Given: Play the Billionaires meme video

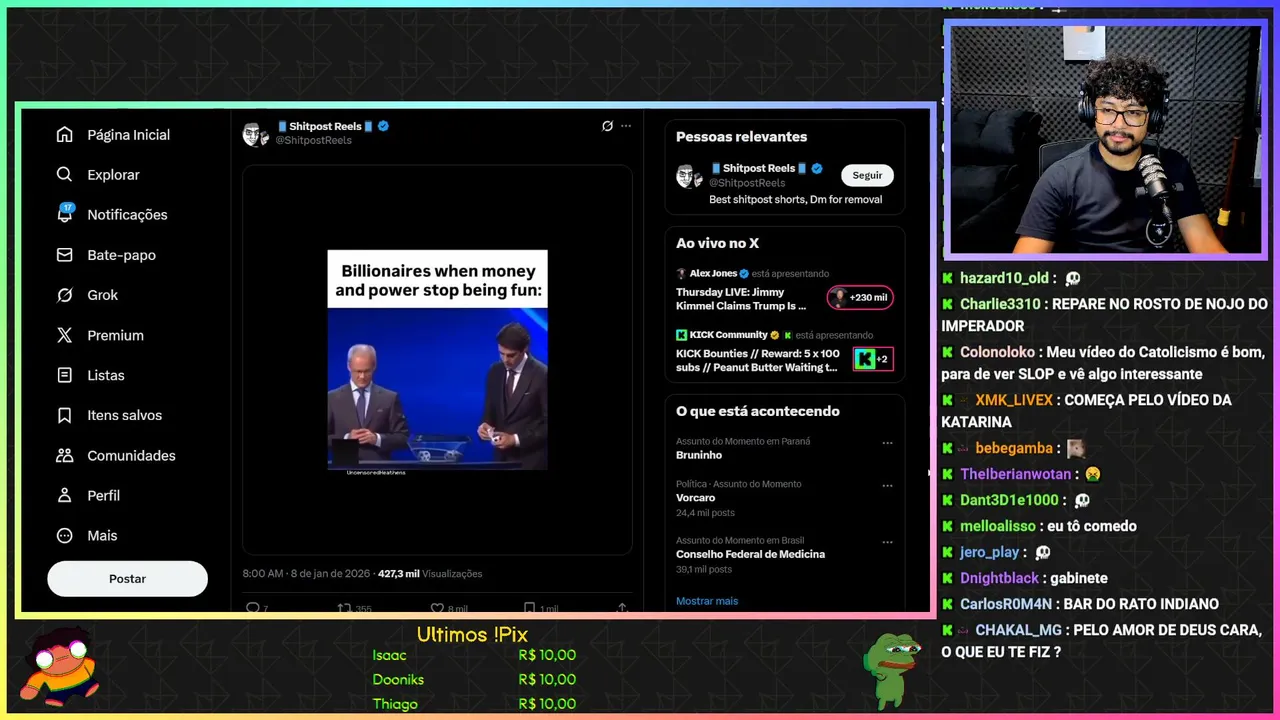Looking at the screenshot, I should pyautogui.click(x=437, y=360).
